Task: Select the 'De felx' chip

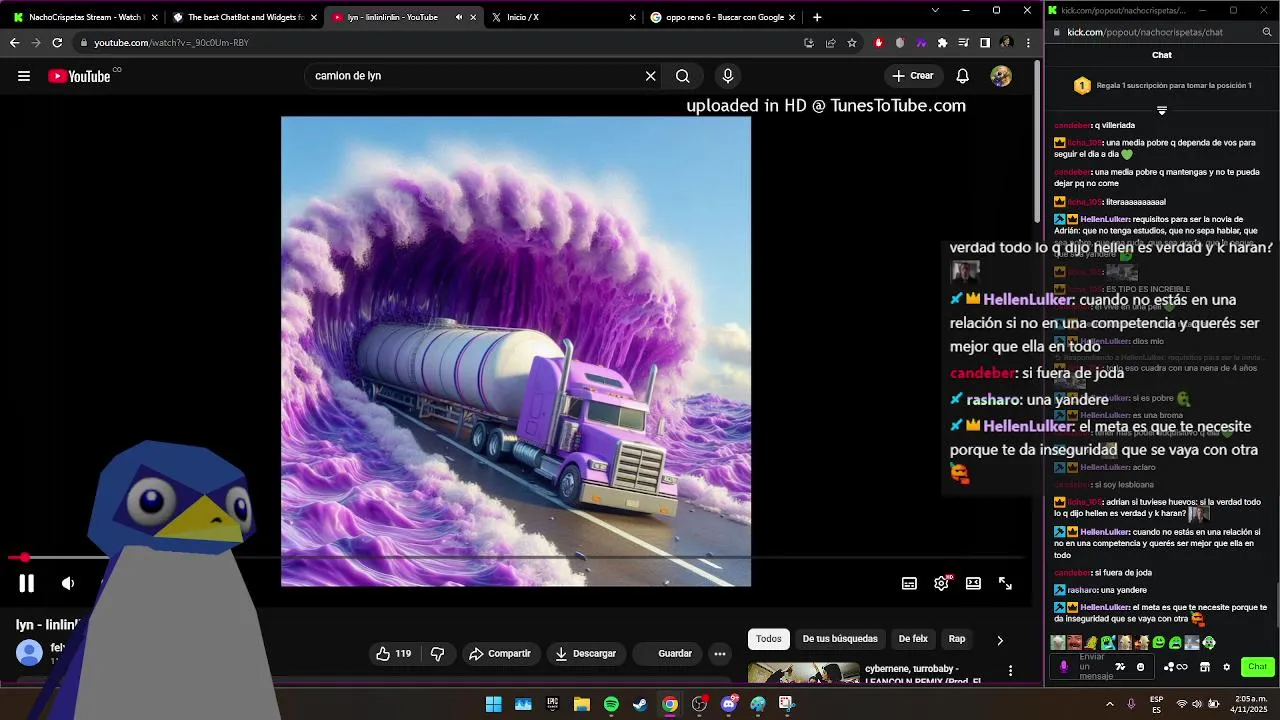Action: tap(913, 639)
